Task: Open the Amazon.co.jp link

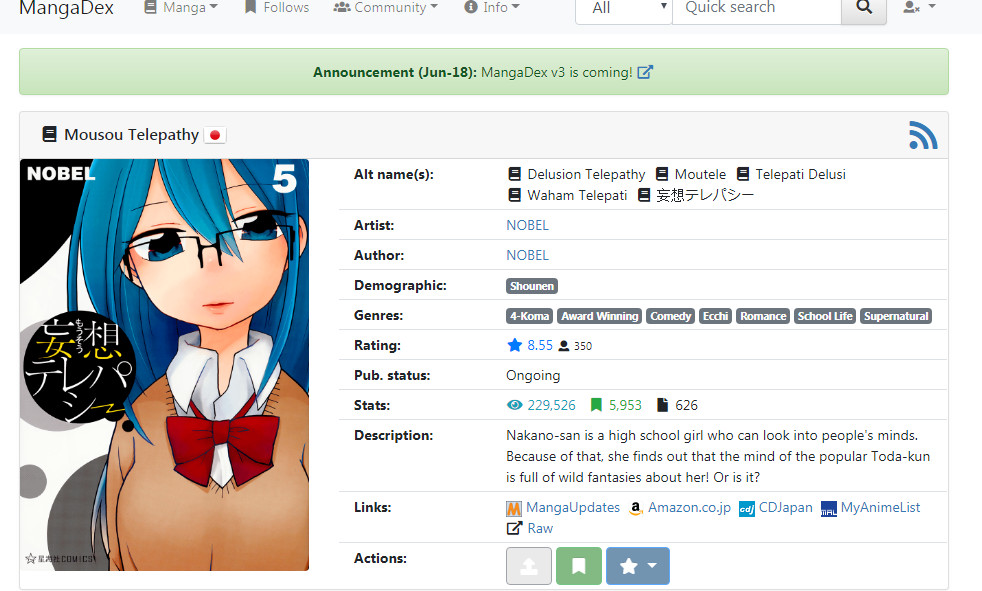Action: point(690,508)
